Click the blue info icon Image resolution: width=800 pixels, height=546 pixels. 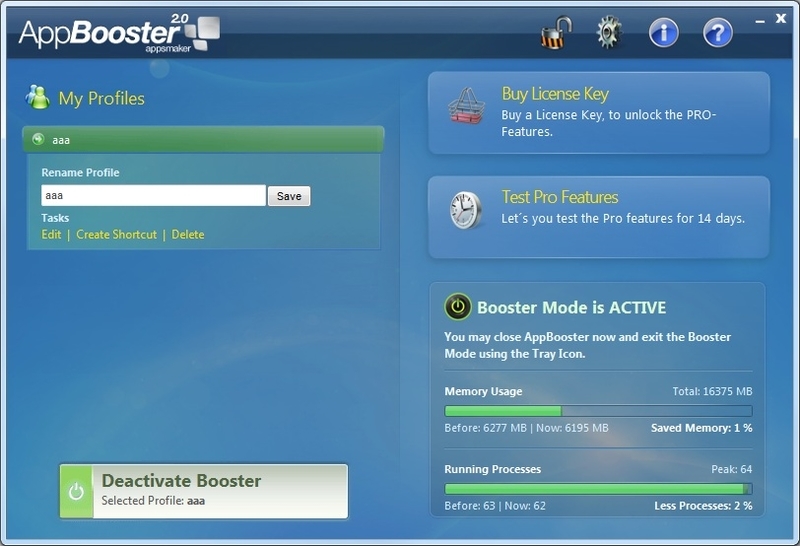tap(664, 33)
